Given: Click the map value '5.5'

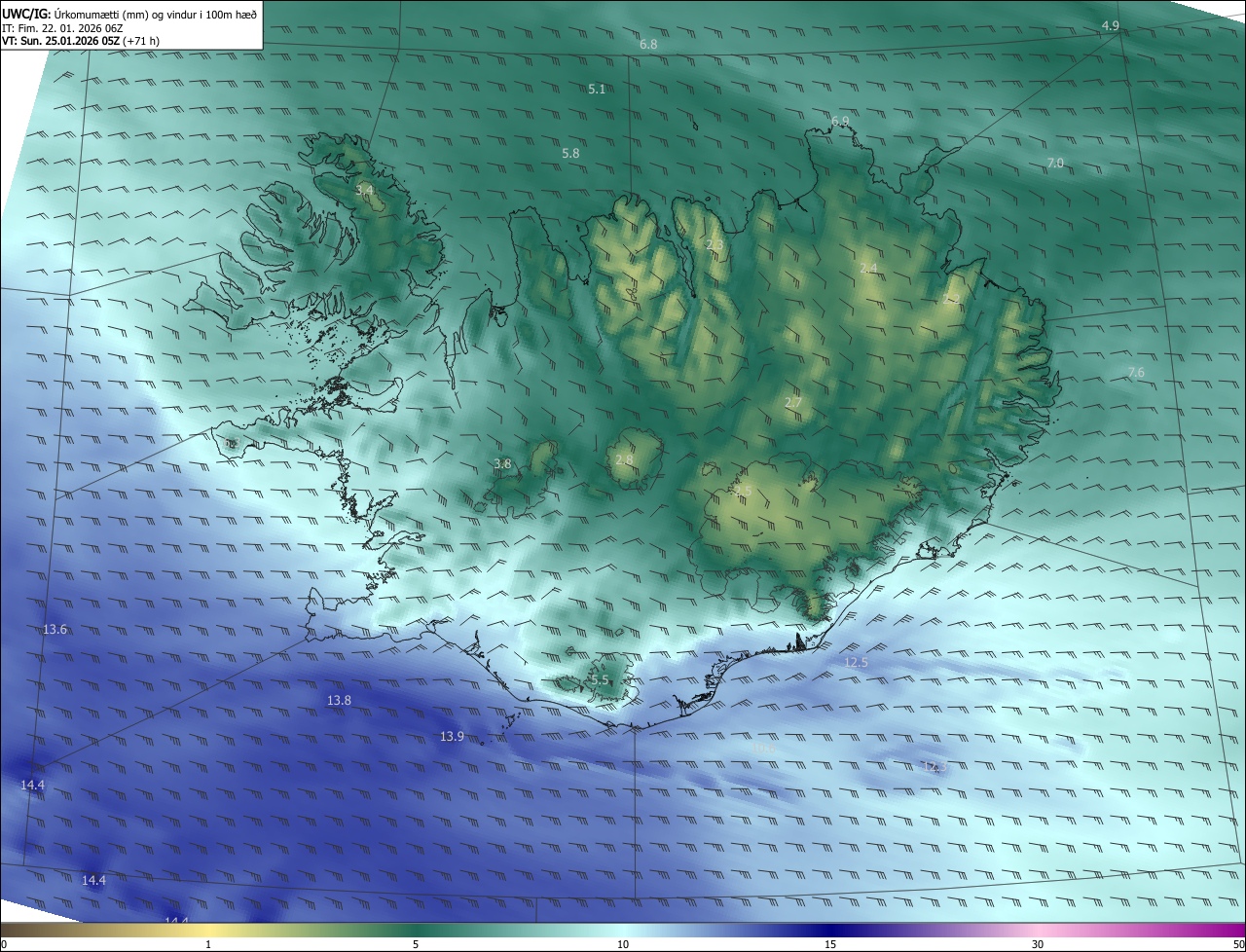Looking at the screenshot, I should 600,680.
